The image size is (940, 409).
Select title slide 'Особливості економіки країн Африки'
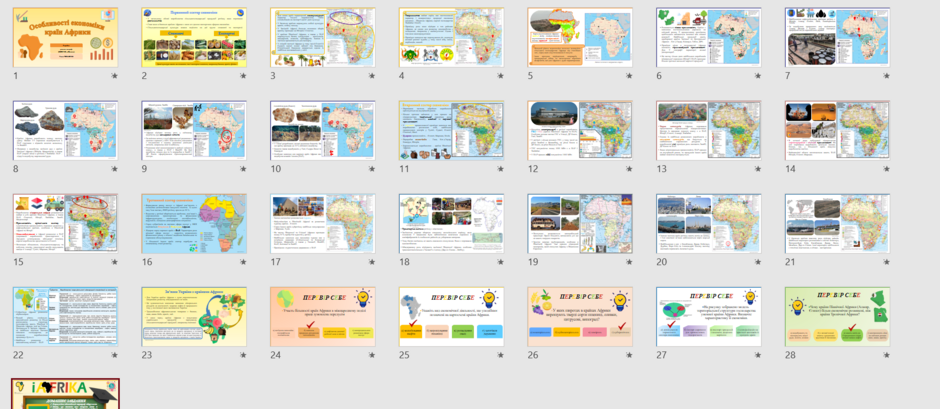(65, 37)
